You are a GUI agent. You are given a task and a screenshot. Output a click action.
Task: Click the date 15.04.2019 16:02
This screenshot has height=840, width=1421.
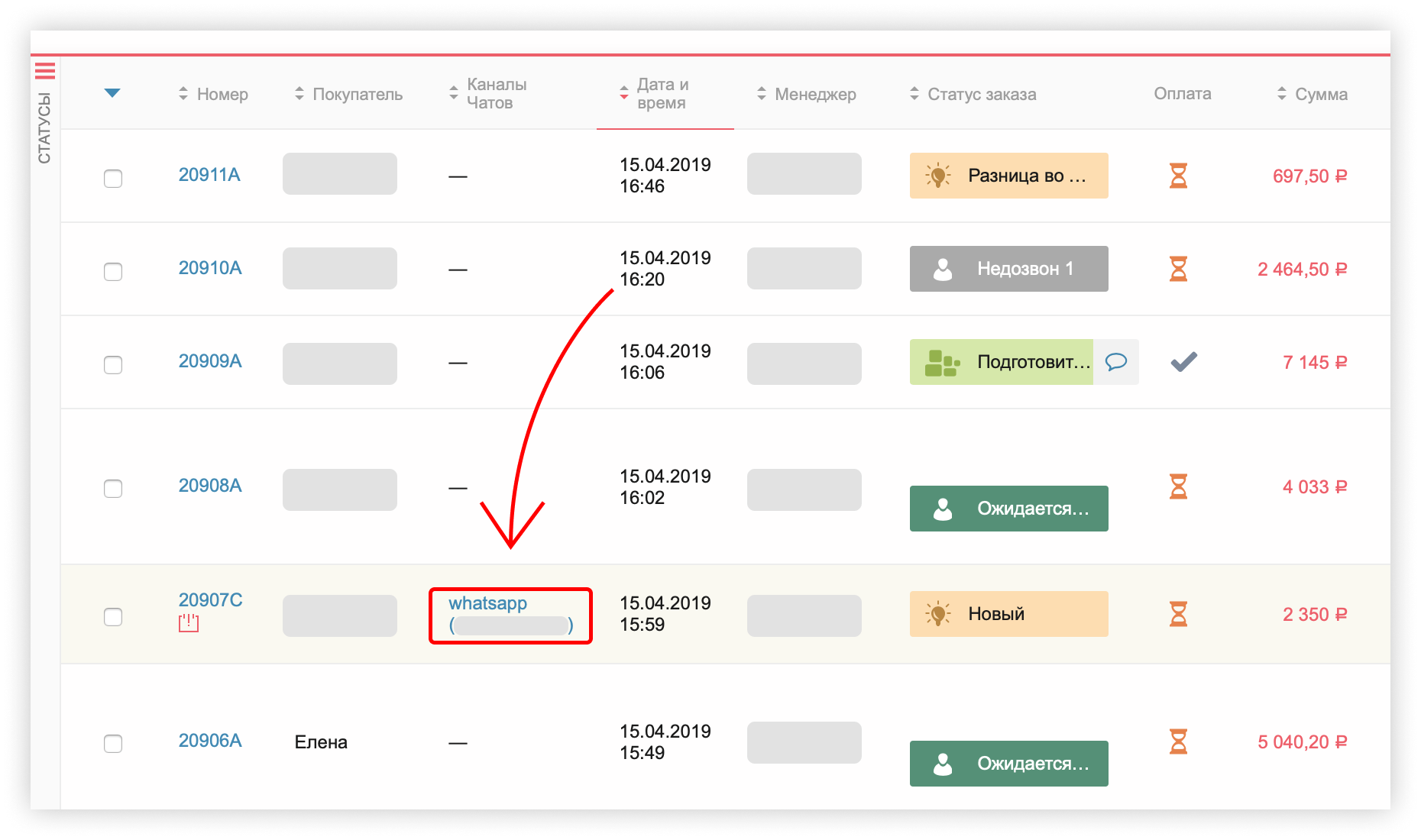click(x=665, y=487)
